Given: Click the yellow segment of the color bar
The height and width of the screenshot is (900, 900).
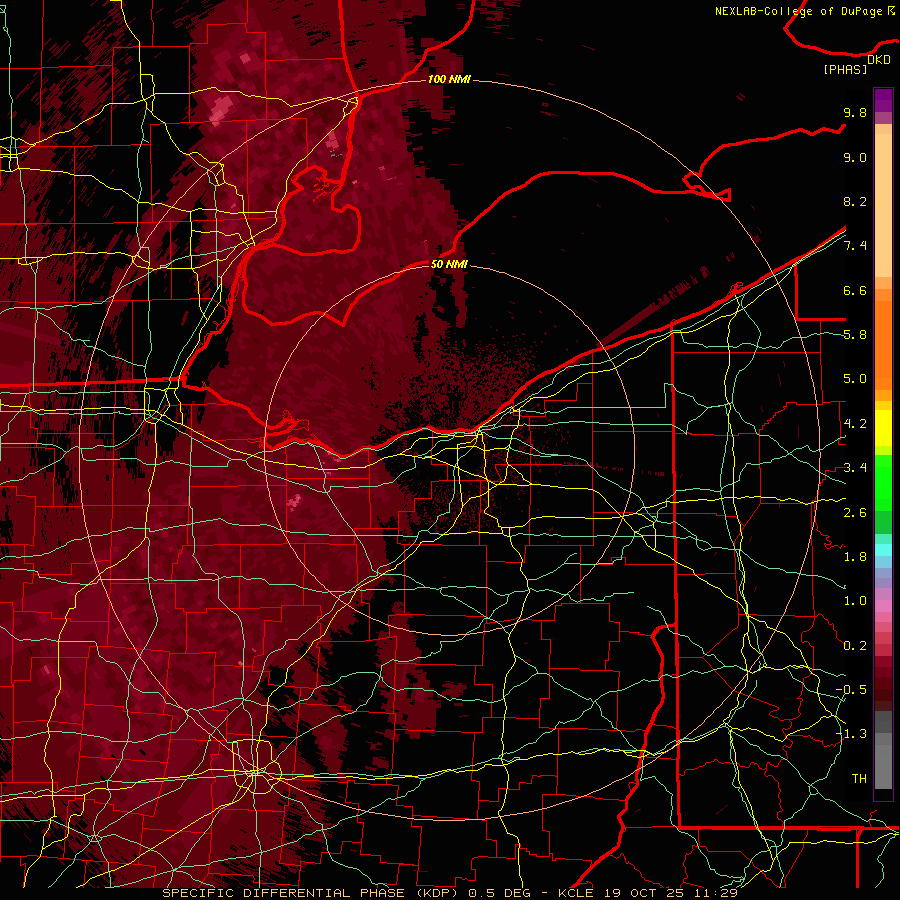Looking at the screenshot, I should point(883,428).
